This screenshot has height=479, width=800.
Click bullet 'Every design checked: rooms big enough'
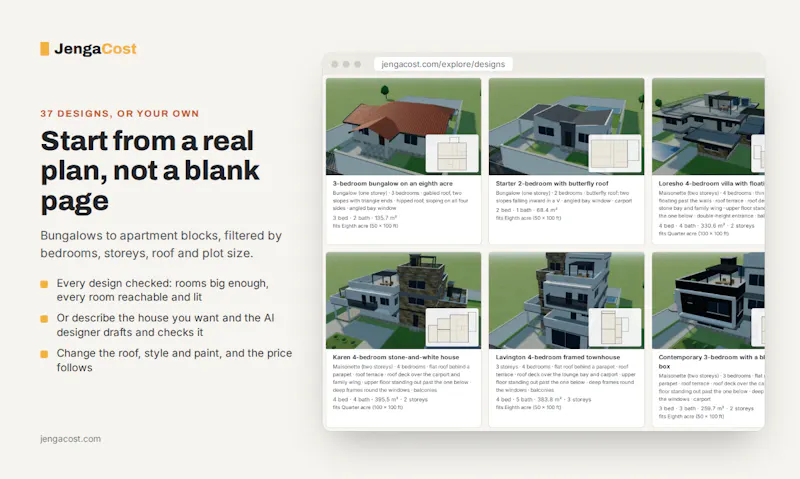162,290
